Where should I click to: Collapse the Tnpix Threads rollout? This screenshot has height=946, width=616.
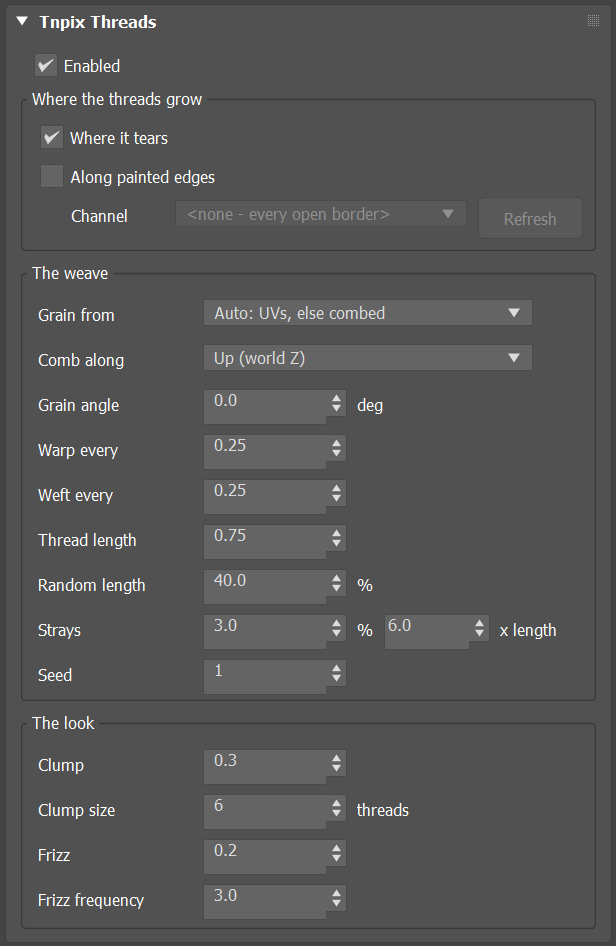pyautogui.click(x=22, y=22)
